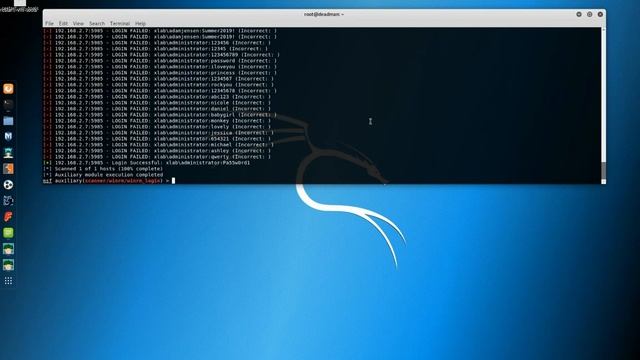The width and height of the screenshot is (640, 360).
Task: Open the Terminal menu
Action: 120,24
